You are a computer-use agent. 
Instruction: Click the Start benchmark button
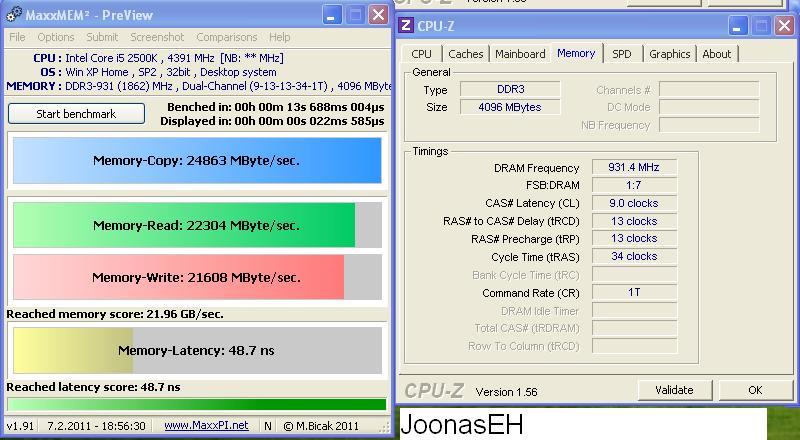tap(77, 114)
